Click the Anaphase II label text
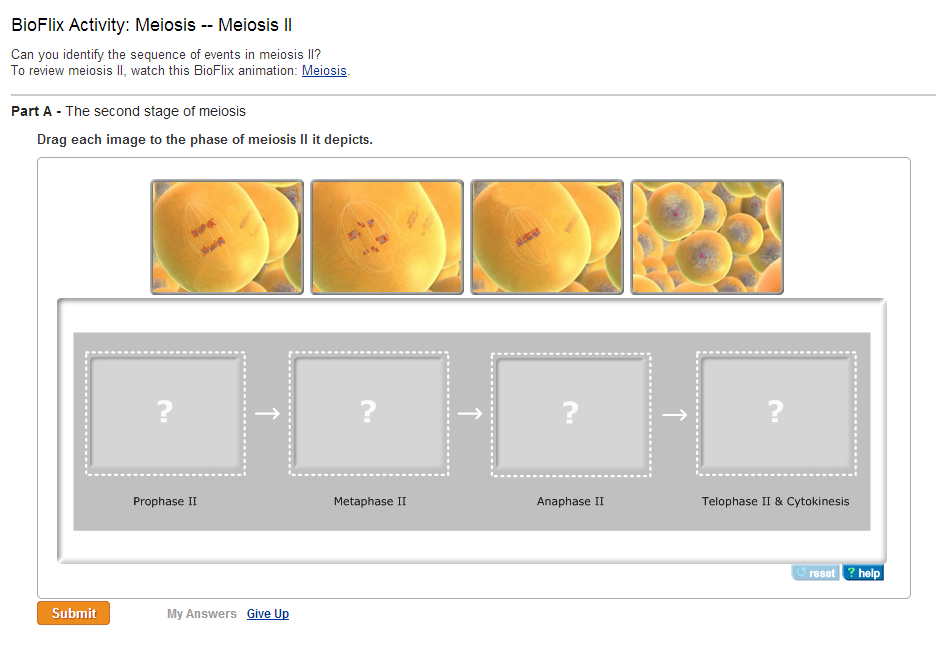 (570, 501)
